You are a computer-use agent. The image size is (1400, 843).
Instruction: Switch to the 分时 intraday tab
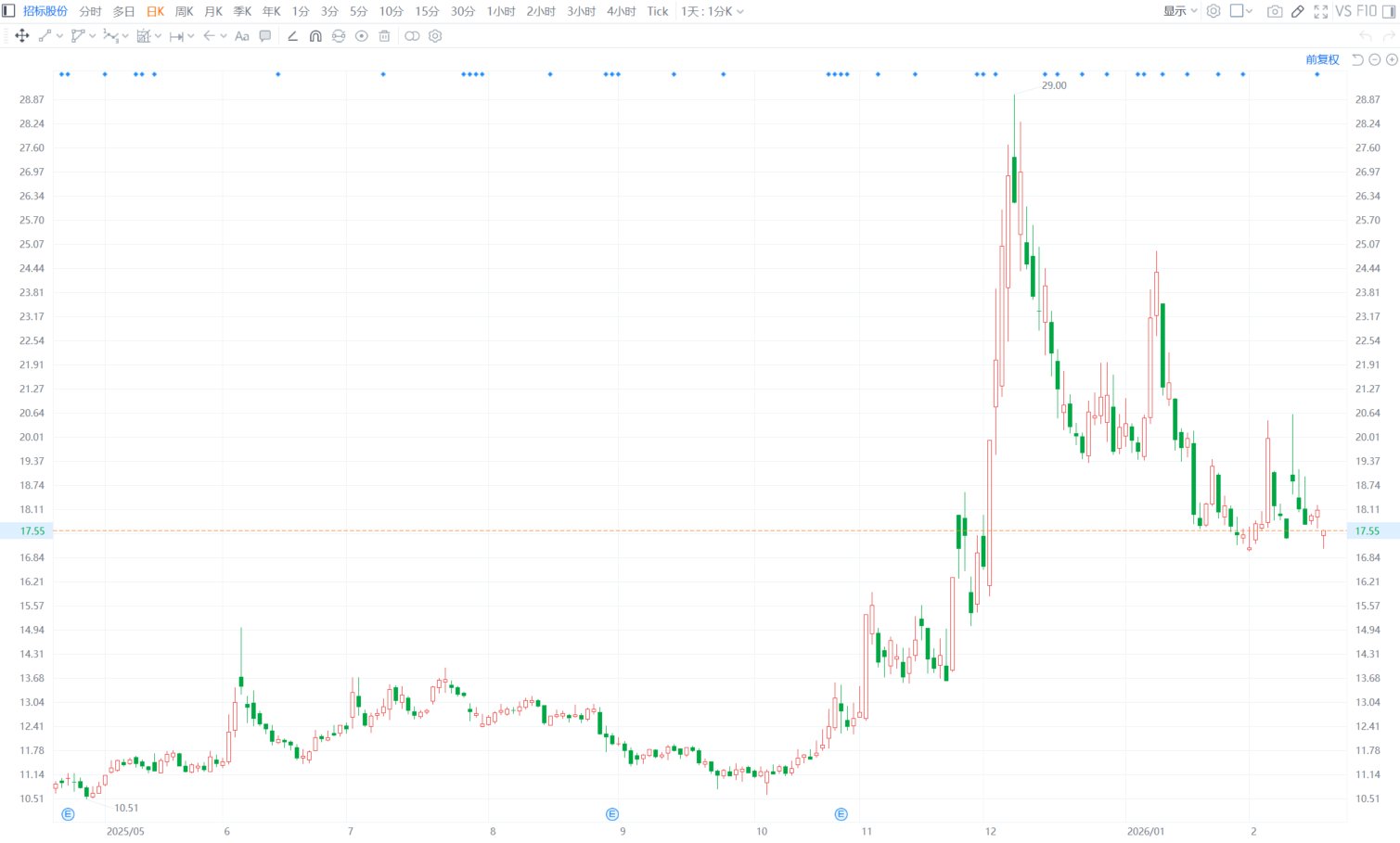pyautogui.click(x=91, y=11)
